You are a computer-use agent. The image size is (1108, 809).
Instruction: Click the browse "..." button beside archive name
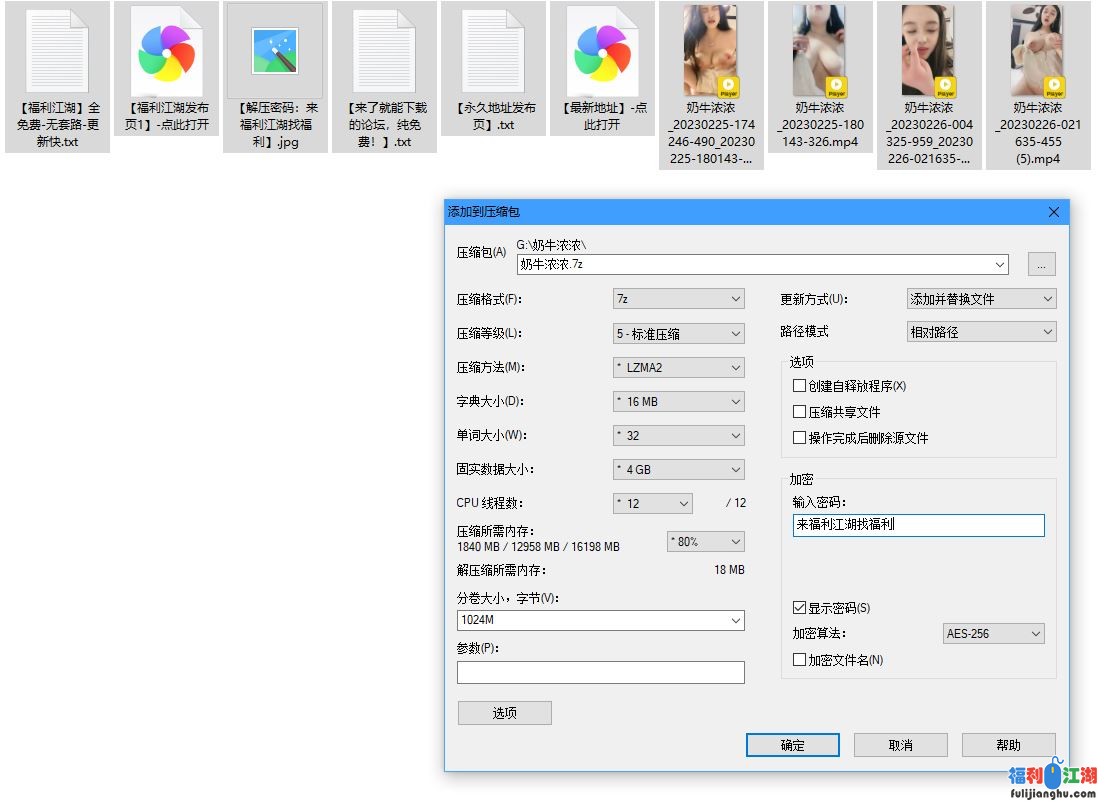tap(1041, 265)
